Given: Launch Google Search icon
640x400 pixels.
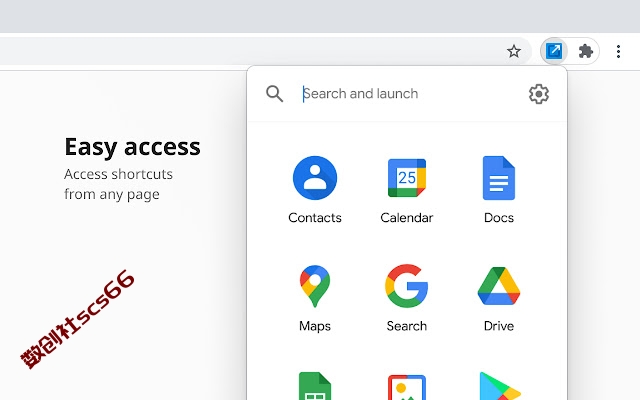Looking at the screenshot, I should click(x=407, y=286).
